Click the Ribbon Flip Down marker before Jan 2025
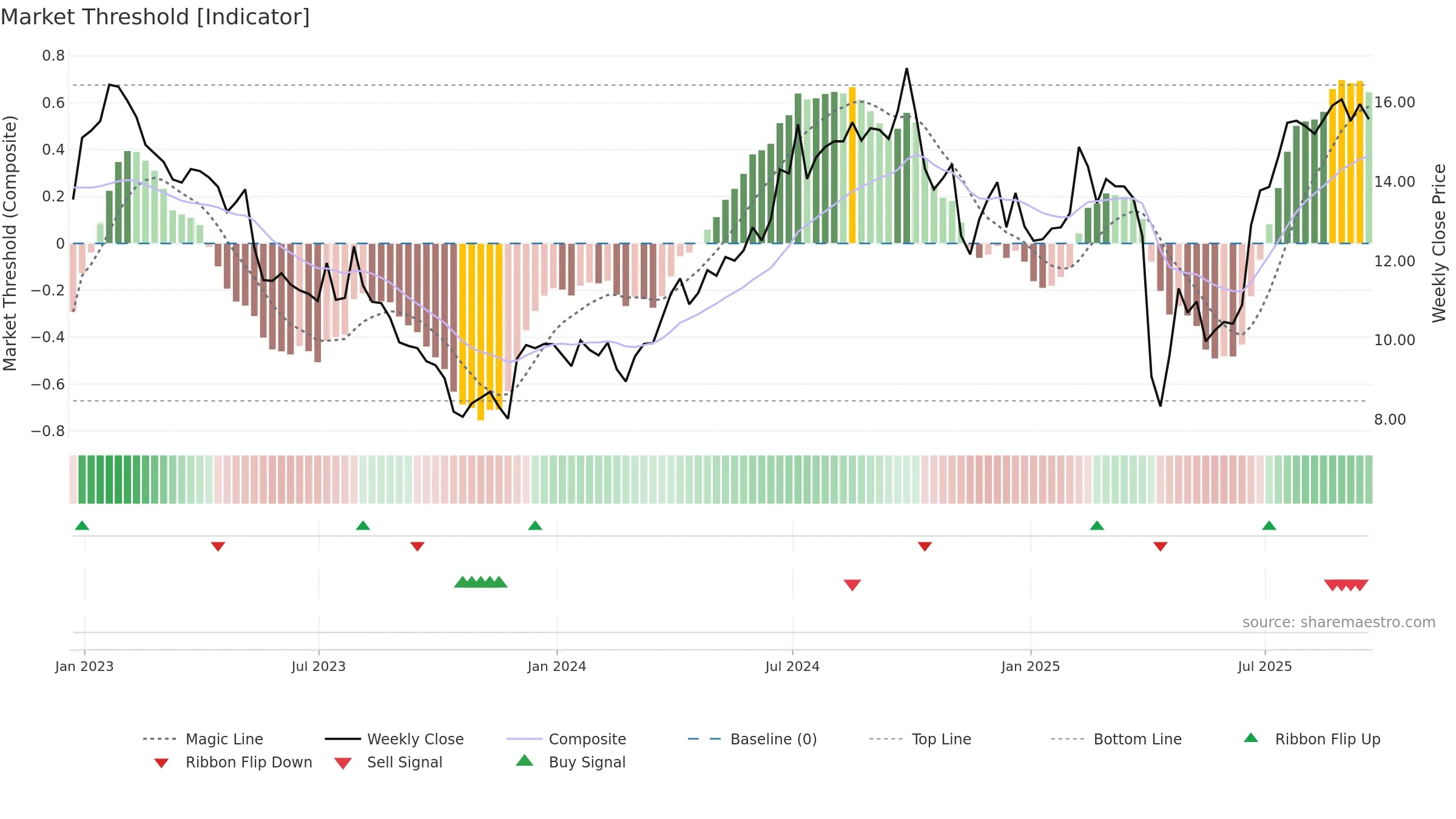 point(925,547)
